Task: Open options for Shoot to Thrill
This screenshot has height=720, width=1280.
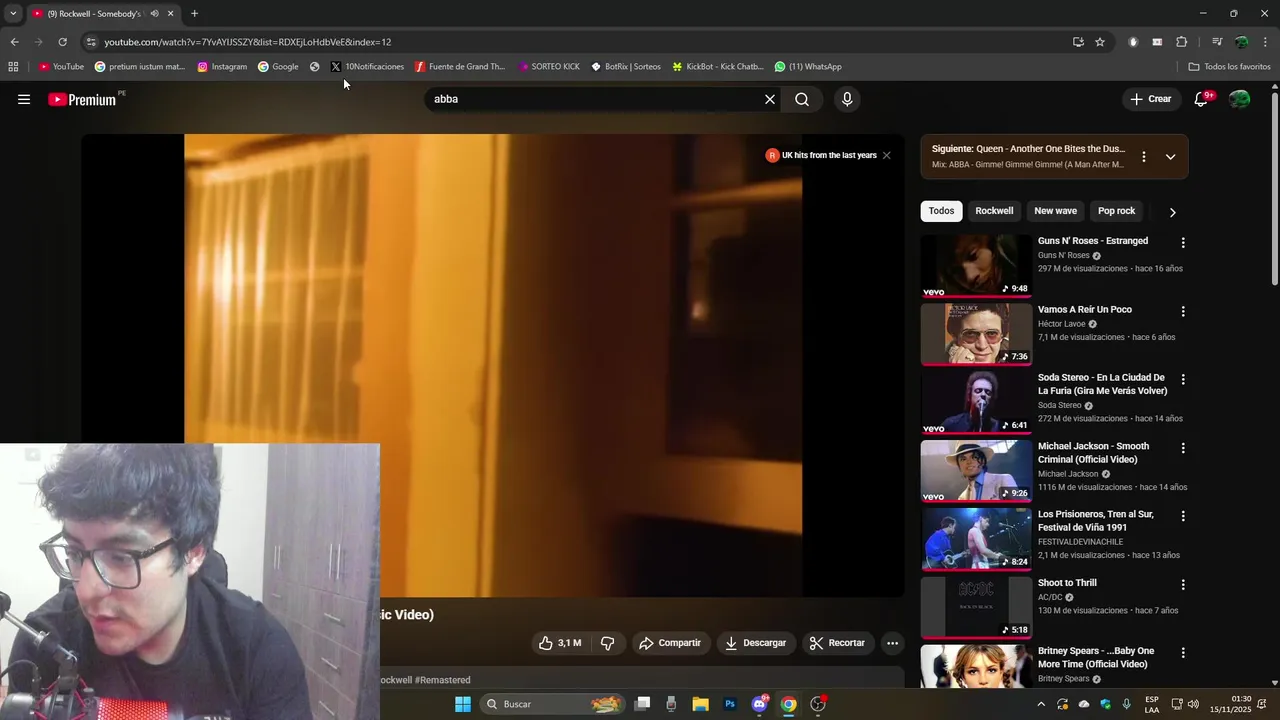Action: 1183,584
